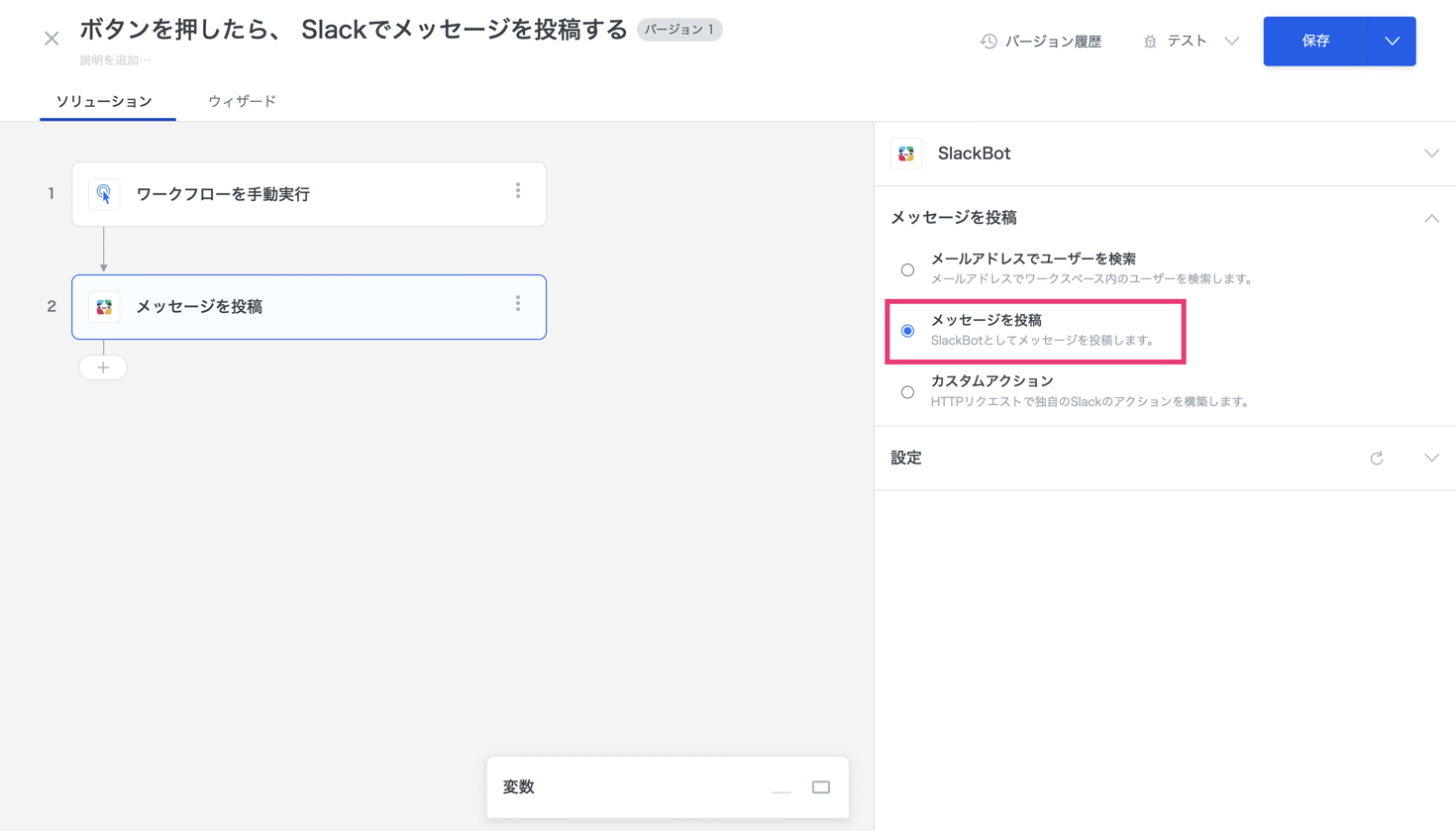This screenshot has height=831, width=1456.
Task: Click the manual trigger pointer icon in step 1
Action: click(104, 194)
